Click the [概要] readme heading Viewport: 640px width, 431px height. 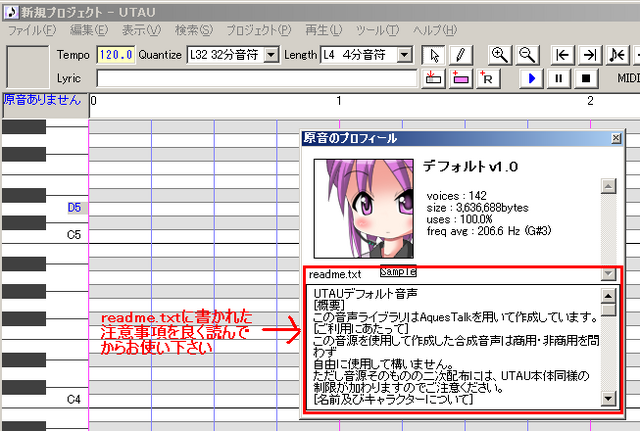point(329,305)
